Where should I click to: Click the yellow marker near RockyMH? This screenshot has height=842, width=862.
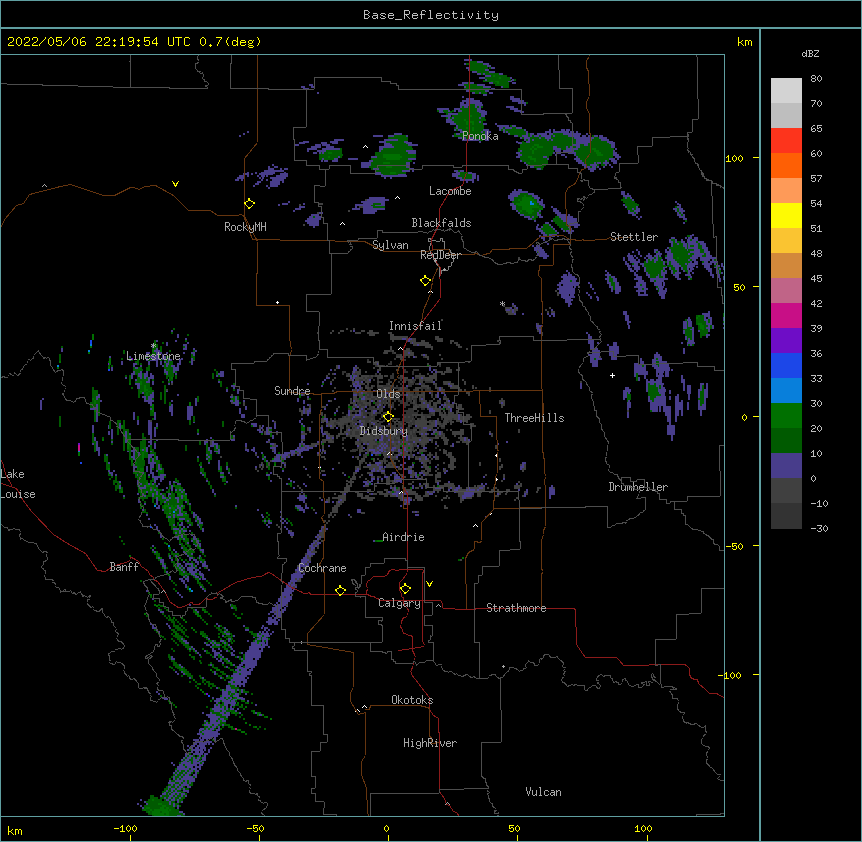coord(250,204)
